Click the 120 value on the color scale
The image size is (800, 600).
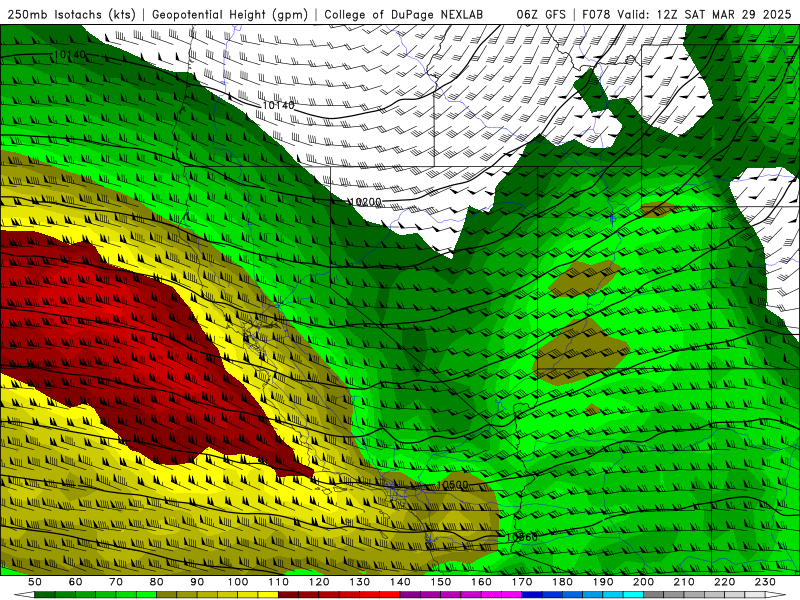pos(319,582)
